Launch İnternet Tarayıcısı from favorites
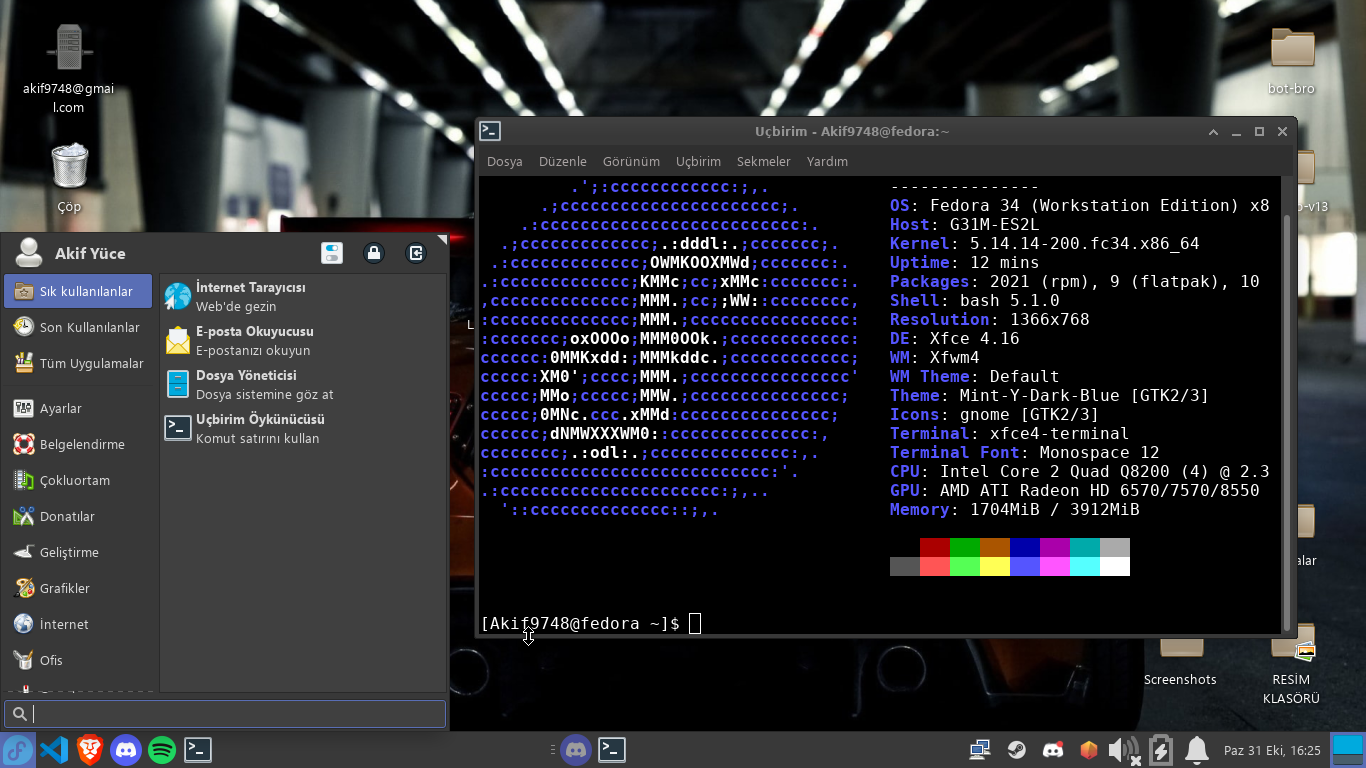Screen dimensions: 1366x768 [x=303, y=296]
